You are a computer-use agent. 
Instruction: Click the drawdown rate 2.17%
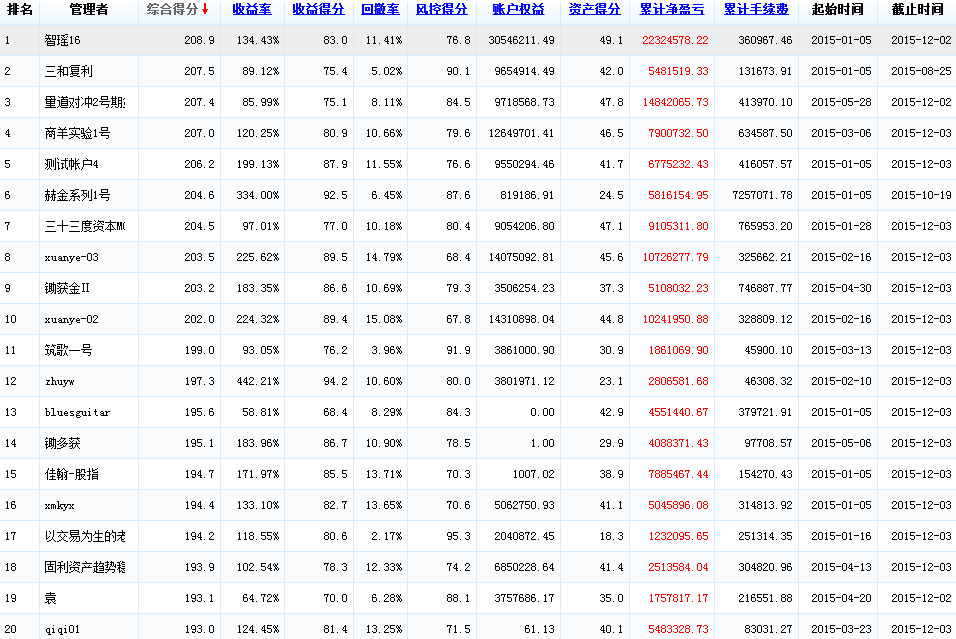point(387,537)
